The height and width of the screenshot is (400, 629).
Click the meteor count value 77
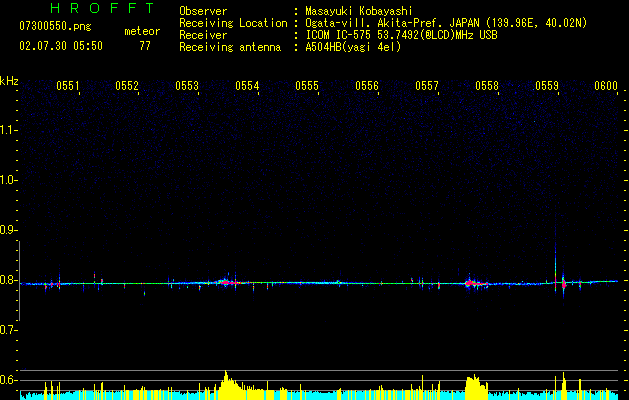pyautogui.click(x=145, y=46)
